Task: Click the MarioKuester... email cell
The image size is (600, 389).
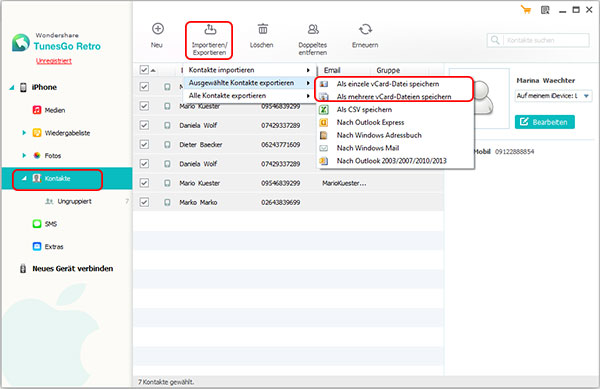Action: (x=344, y=183)
